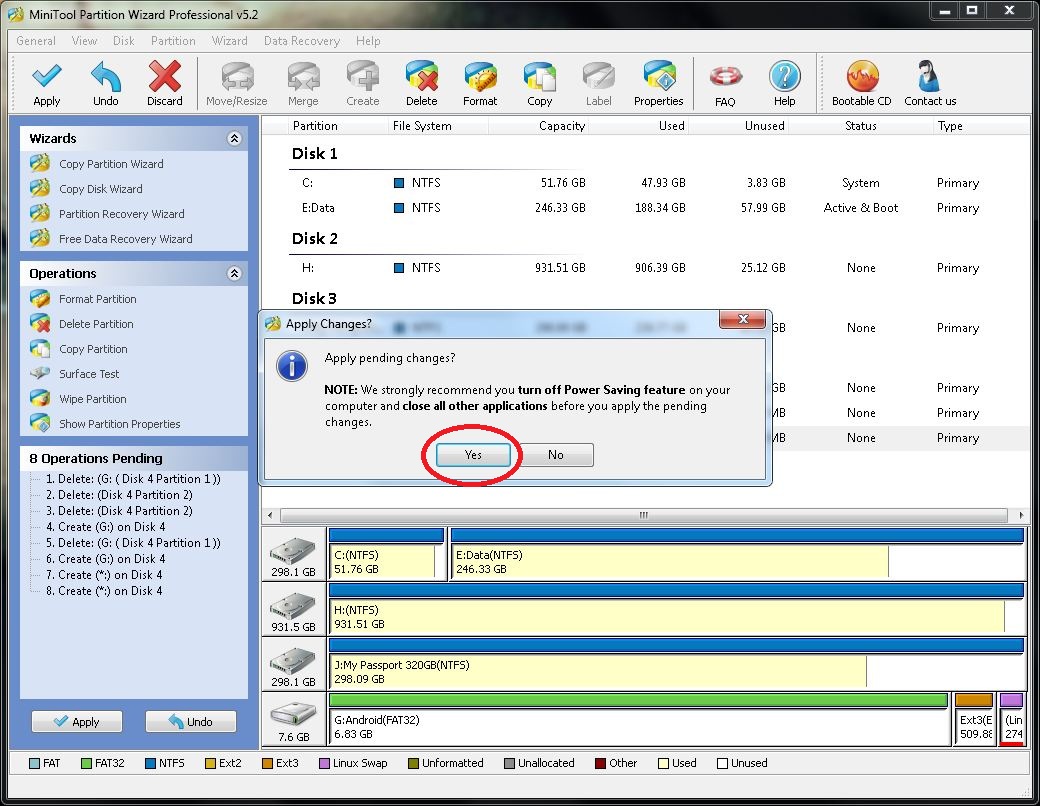Click the horizontal scrollbar right arrow
This screenshot has height=806, width=1040.
point(1021,515)
